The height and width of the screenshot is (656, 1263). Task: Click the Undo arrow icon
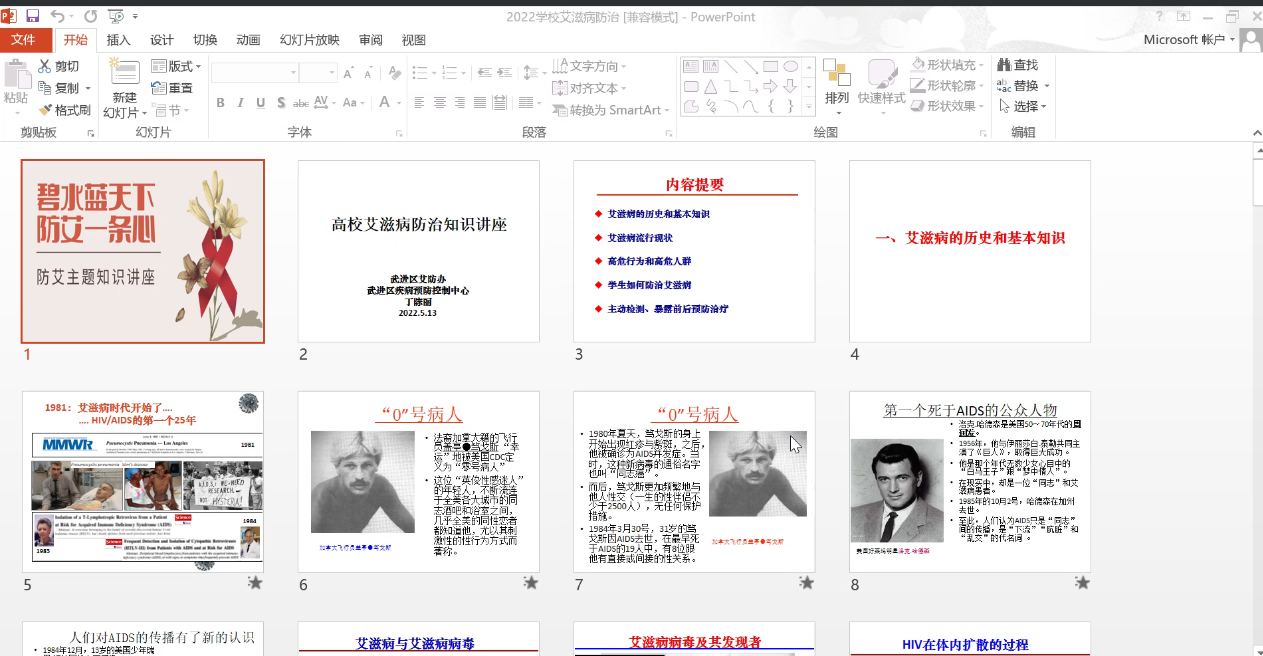pos(57,16)
